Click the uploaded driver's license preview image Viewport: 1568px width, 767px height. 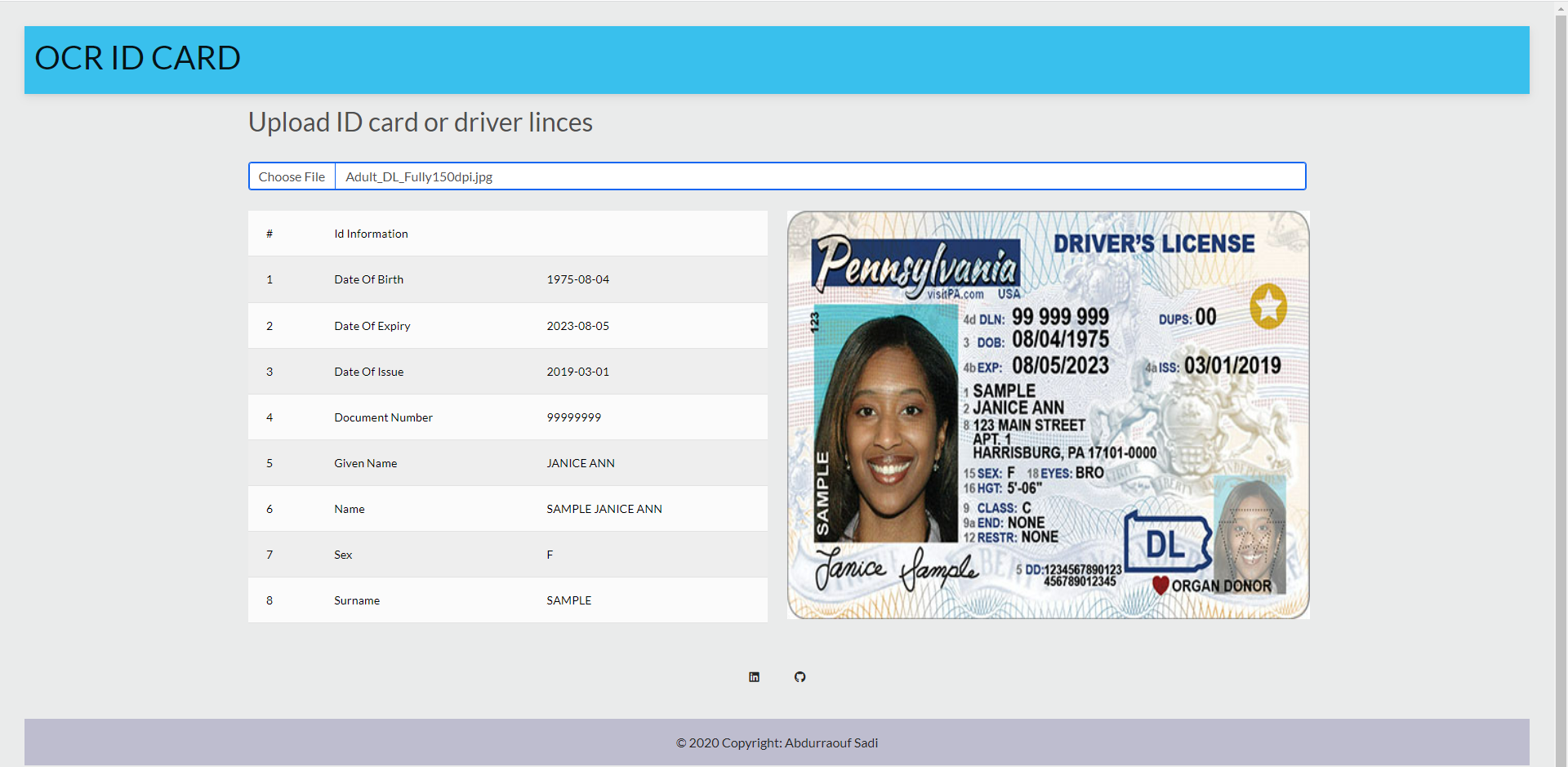(1047, 415)
